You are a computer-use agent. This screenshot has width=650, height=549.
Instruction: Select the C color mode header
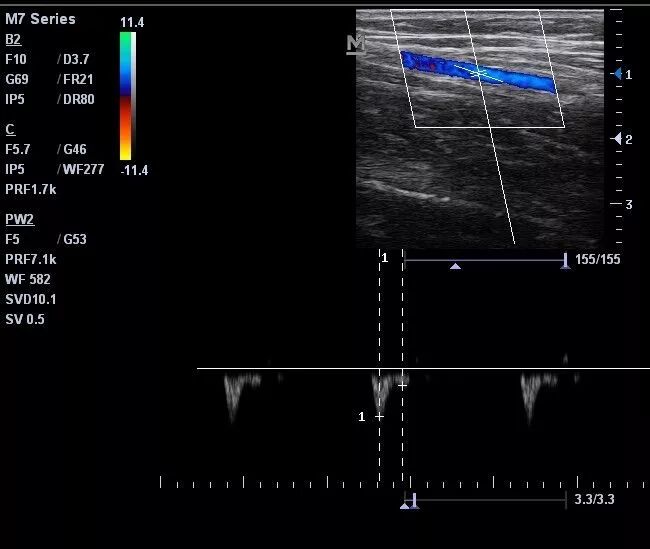coord(10,129)
